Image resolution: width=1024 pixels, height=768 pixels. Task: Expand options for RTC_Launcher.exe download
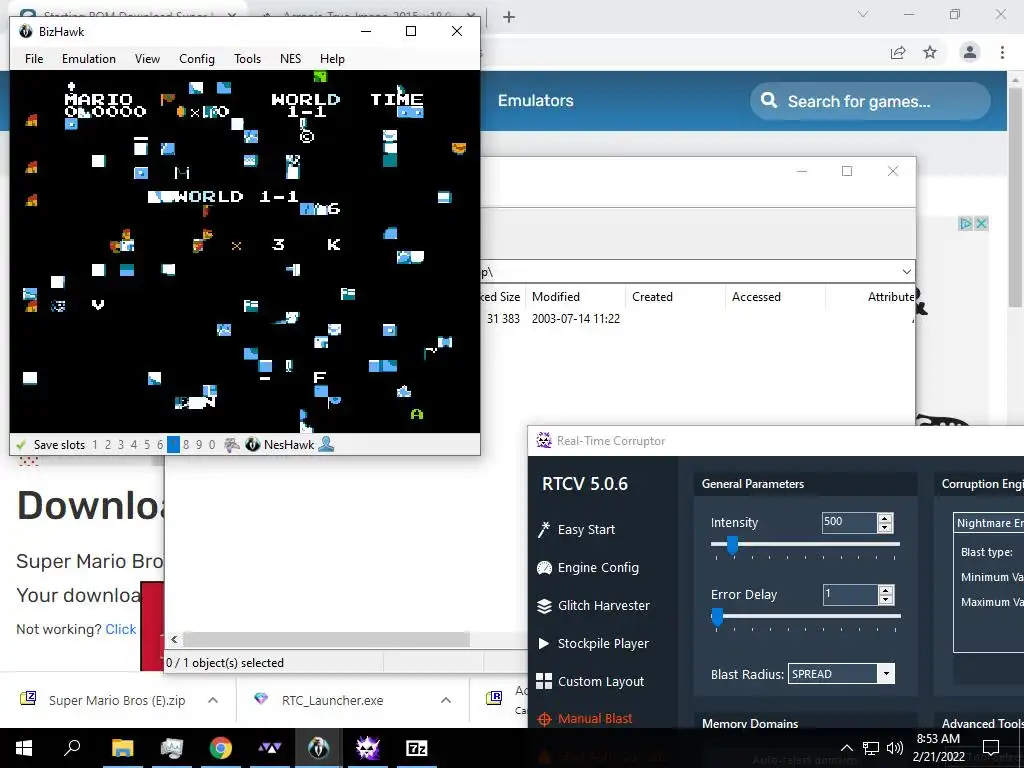tap(446, 700)
